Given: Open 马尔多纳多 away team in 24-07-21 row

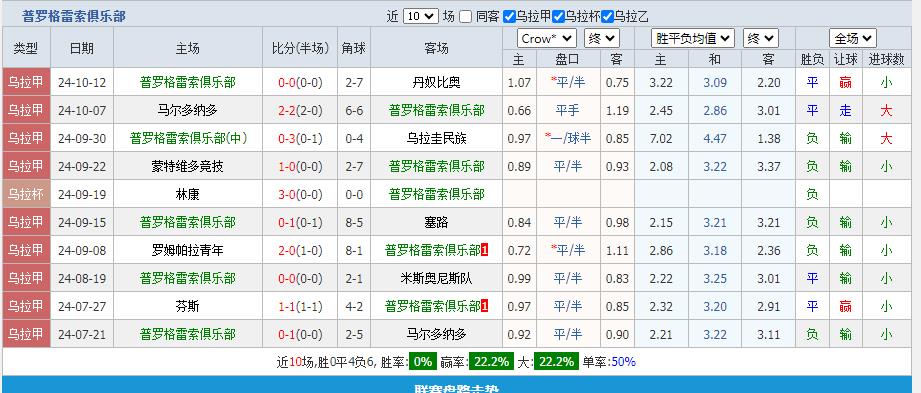Looking at the screenshot, I should (x=436, y=334).
